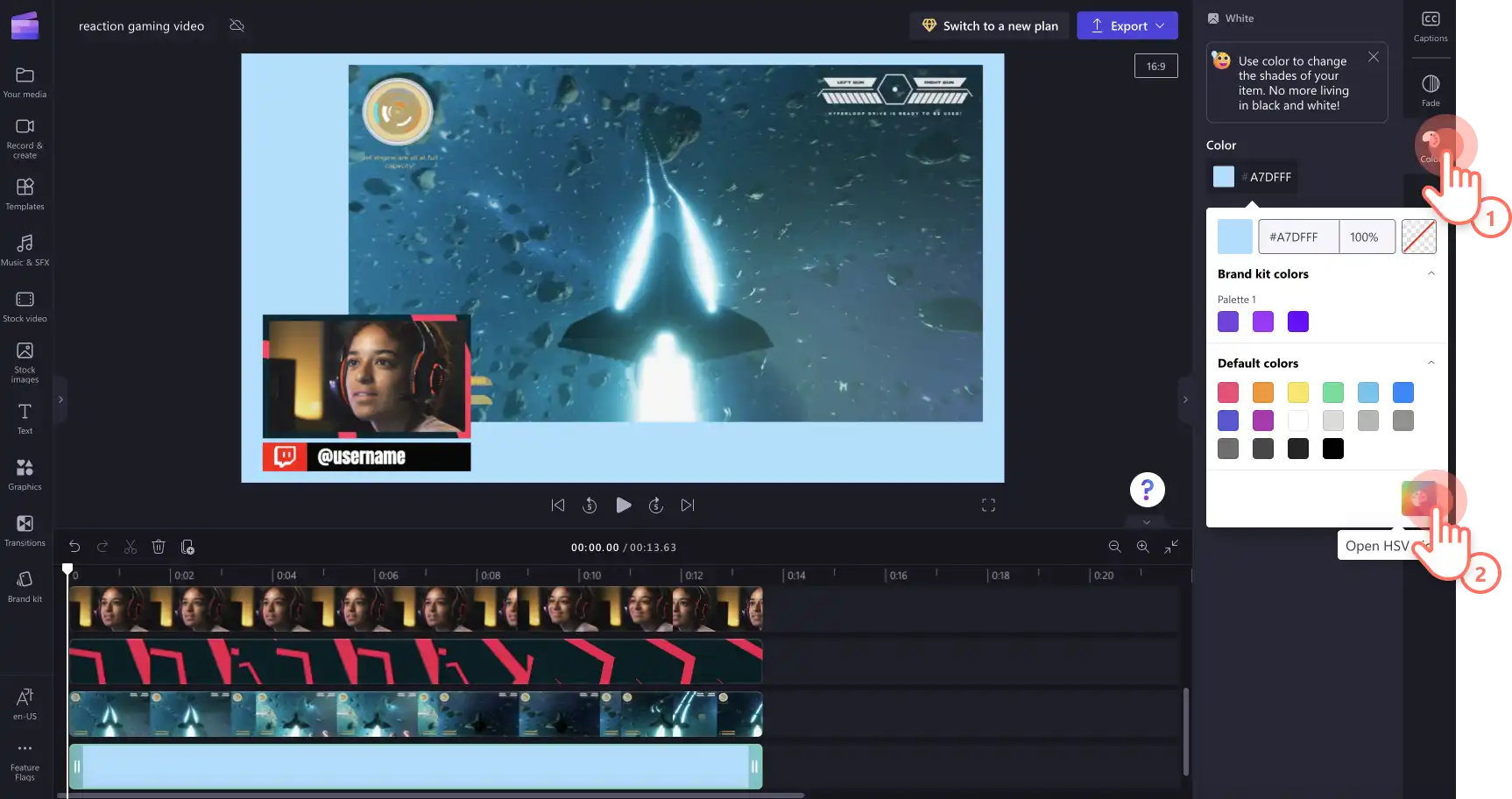The image size is (1512, 799).
Task: Delete clip with trash icon
Action: coord(159,547)
